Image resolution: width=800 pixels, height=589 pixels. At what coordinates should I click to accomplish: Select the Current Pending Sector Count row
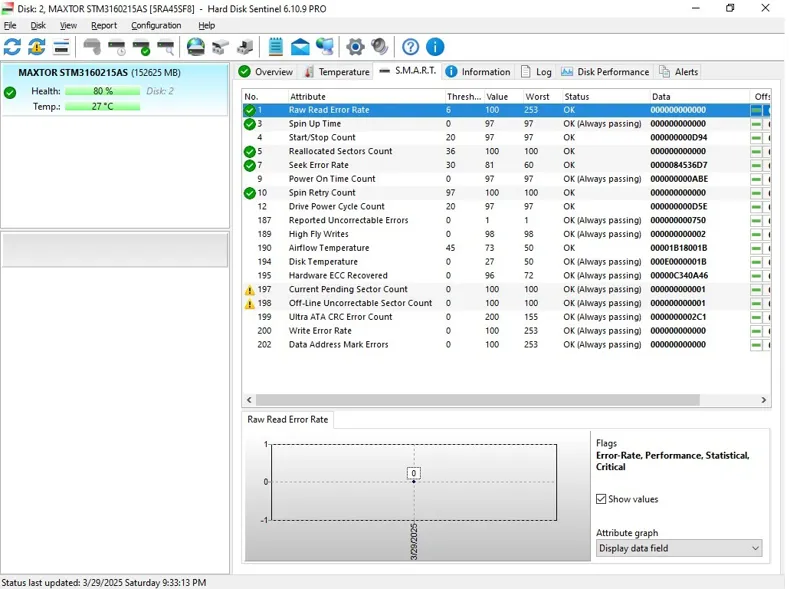(x=348, y=289)
